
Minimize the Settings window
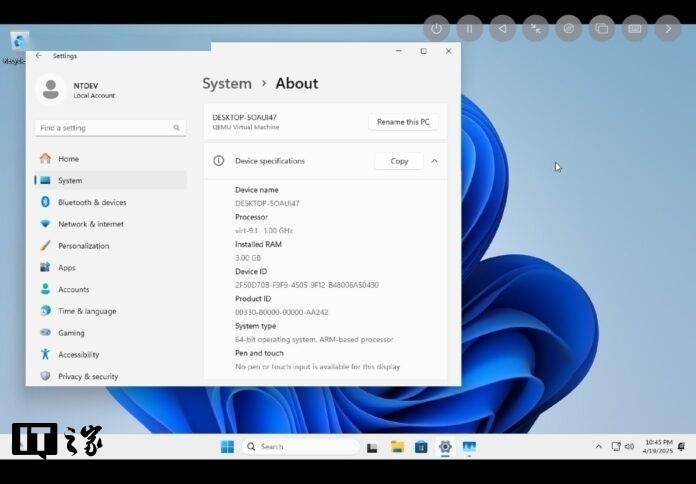[399, 51]
